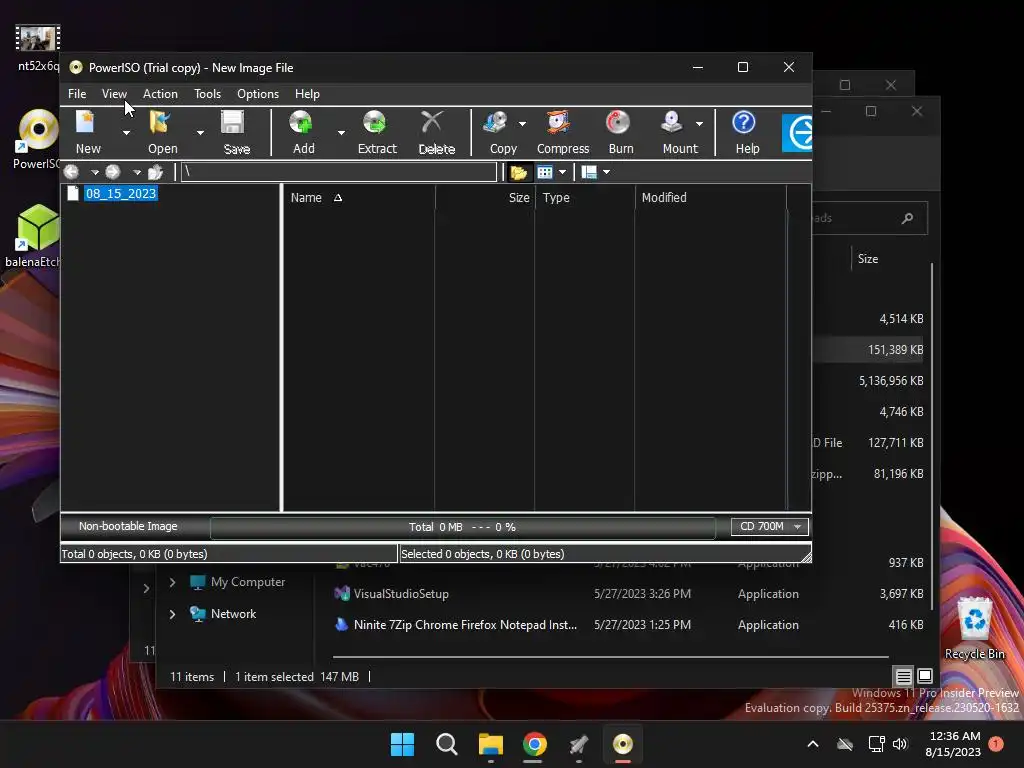Expand Network in Explorer tree
Image resolution: width=1024 pixels, height=768 pixels.
tap(172, 614)
